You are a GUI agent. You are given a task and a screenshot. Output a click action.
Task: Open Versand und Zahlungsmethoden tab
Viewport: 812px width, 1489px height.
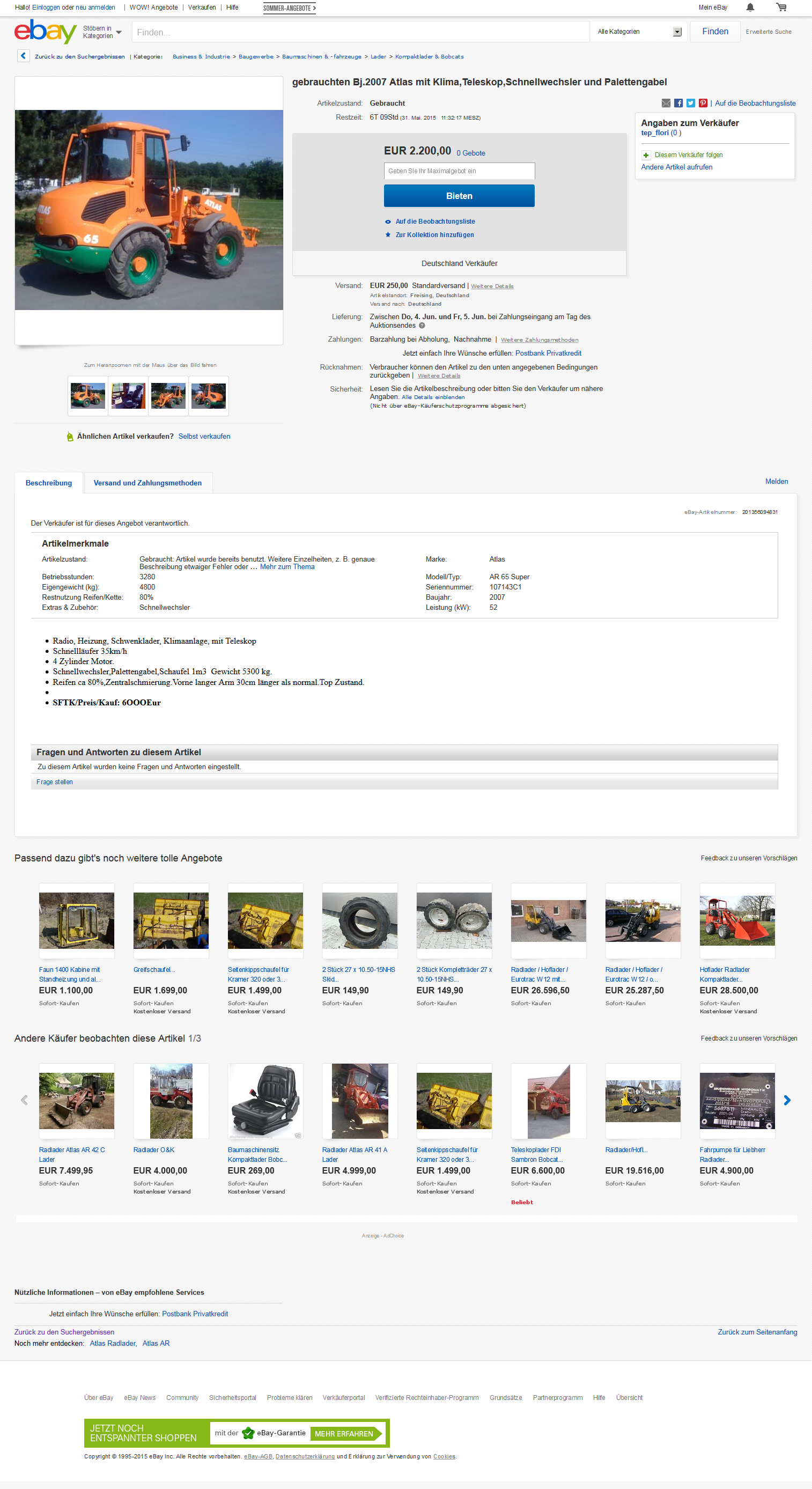click(x=148, y=483)
